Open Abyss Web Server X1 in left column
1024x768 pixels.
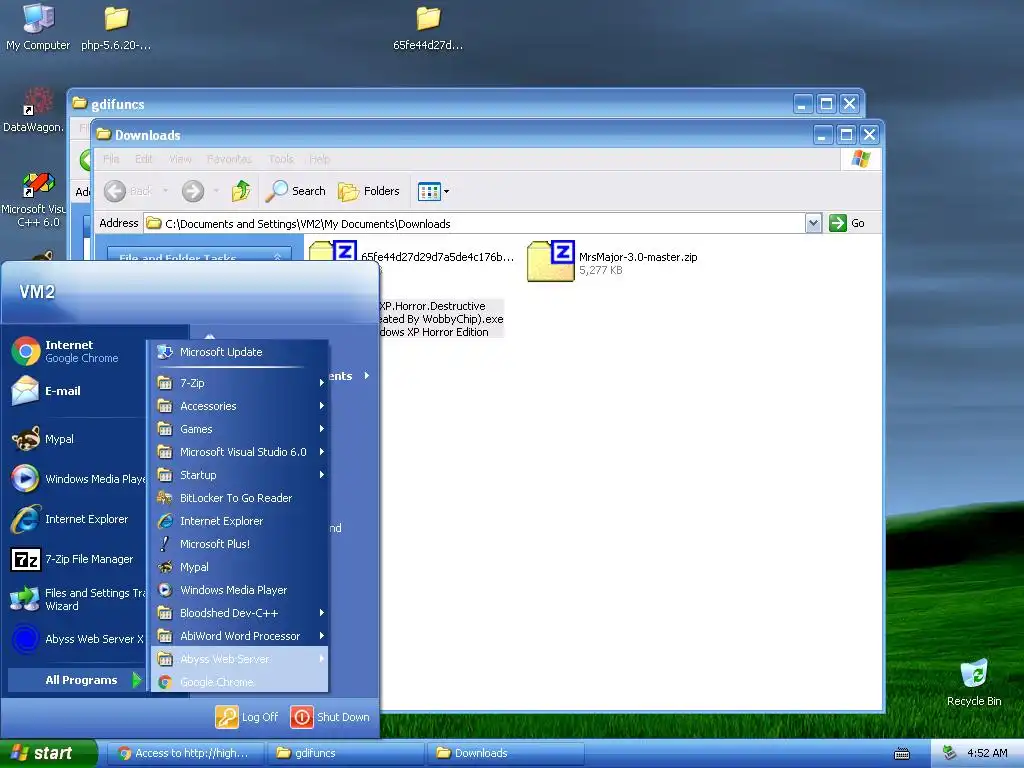(x=78, y=639)
